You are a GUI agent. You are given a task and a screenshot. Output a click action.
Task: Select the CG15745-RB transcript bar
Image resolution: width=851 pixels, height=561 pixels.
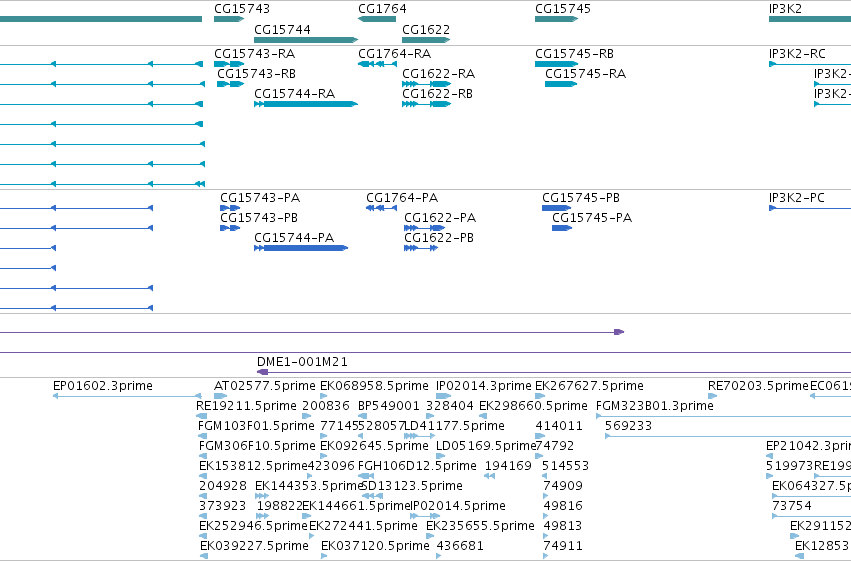click(556, 64)
